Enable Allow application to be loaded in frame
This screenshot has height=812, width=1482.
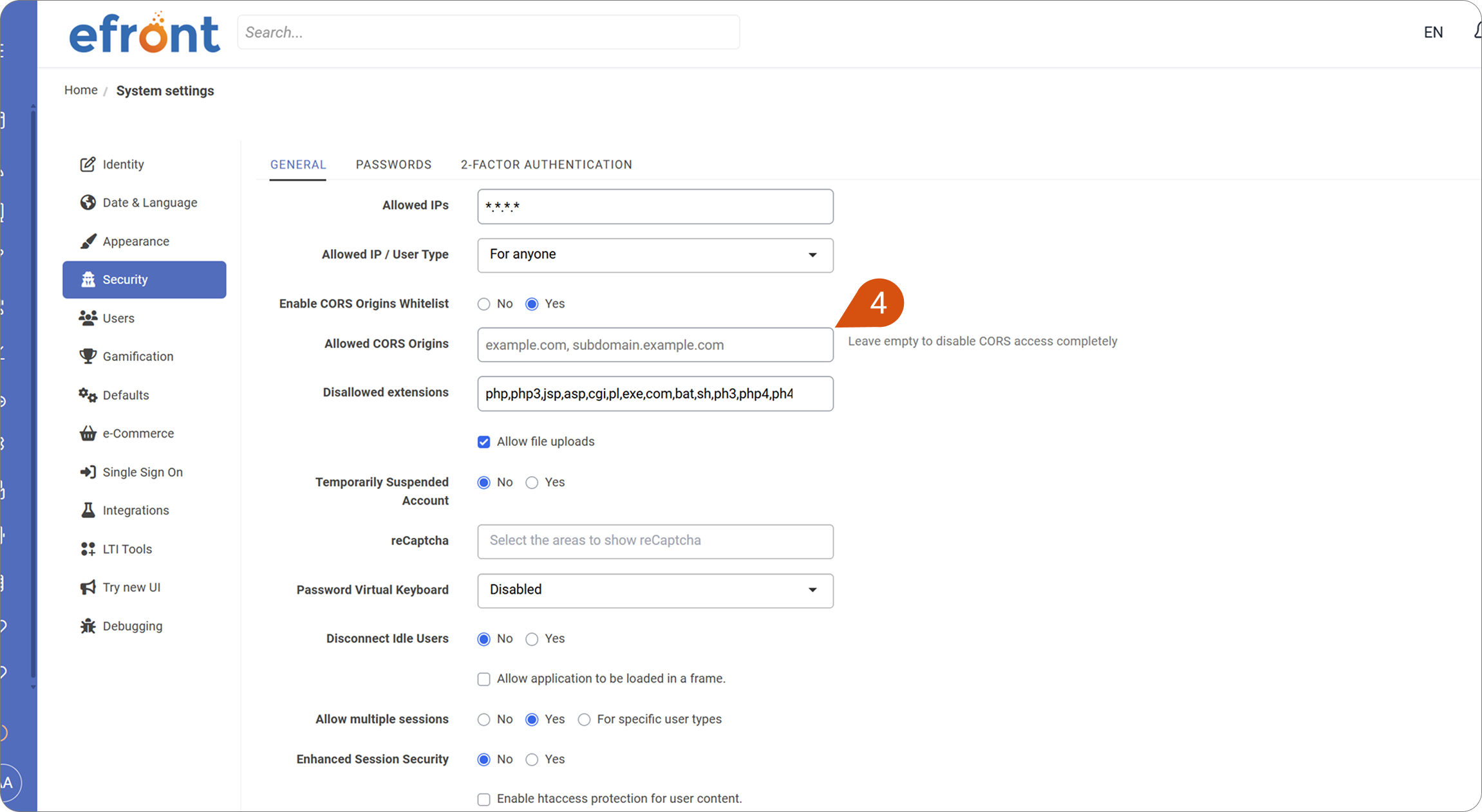[x=483, y=679]
